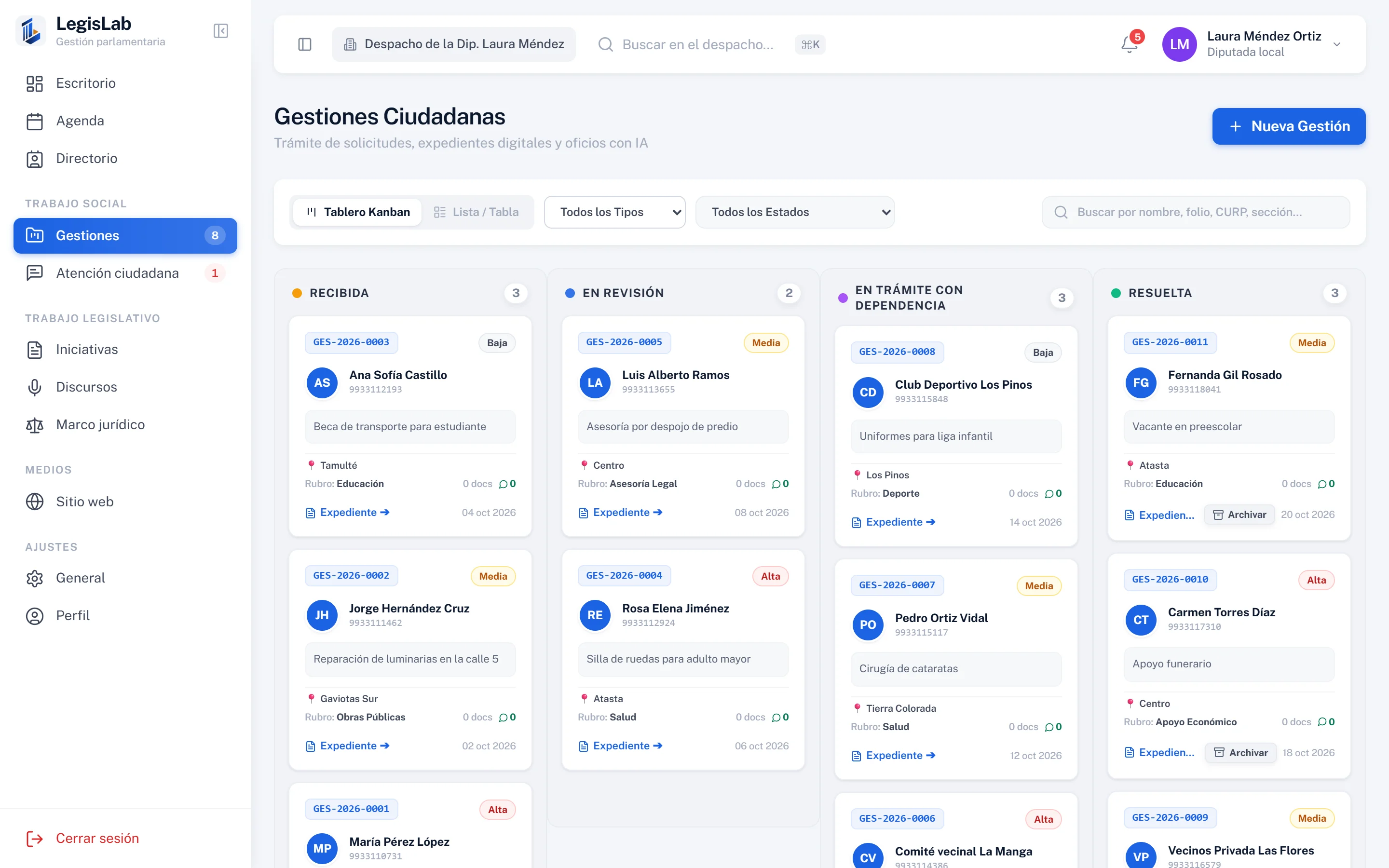Open Expediente link for Ana Sofía Castillo

point(348,512)
